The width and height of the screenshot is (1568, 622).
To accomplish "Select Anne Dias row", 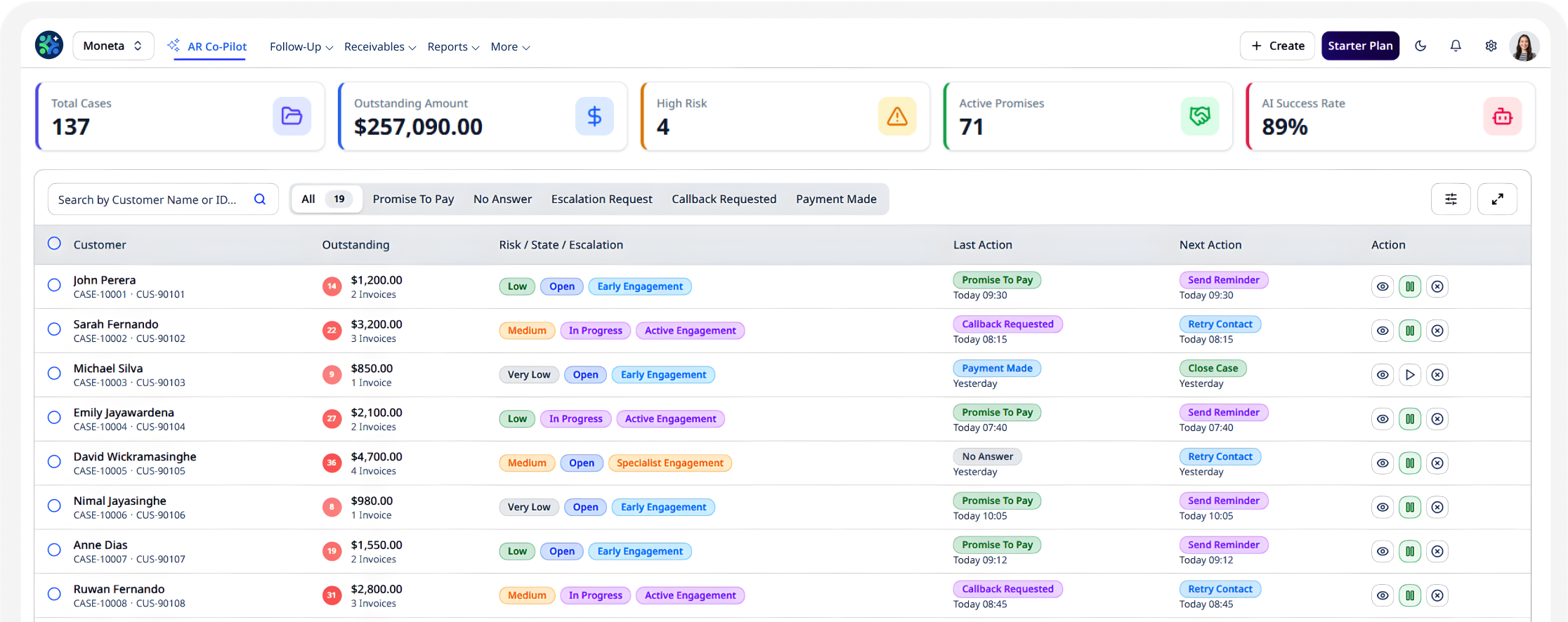I will click(x=54, y=550).
